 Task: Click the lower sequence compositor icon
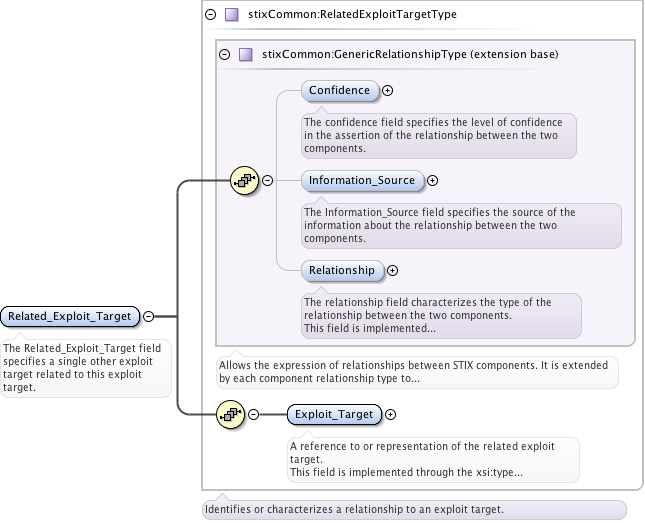pyautogui.click(x=230, y=414)
